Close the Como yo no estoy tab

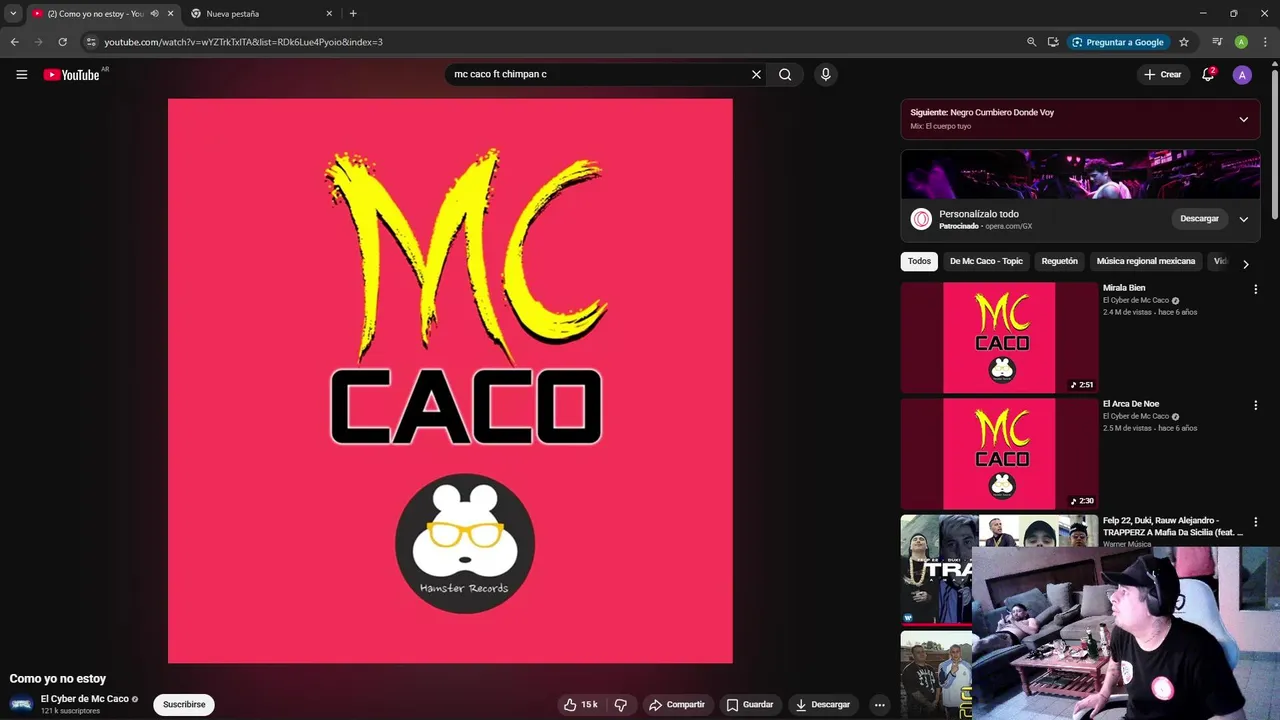pyautogui.click(x=170, y=13)
